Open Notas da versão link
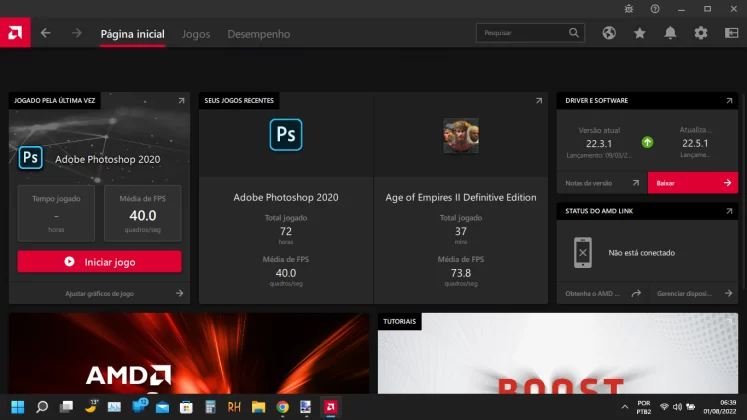Viewport: 747px width, 420px height. 602,183
